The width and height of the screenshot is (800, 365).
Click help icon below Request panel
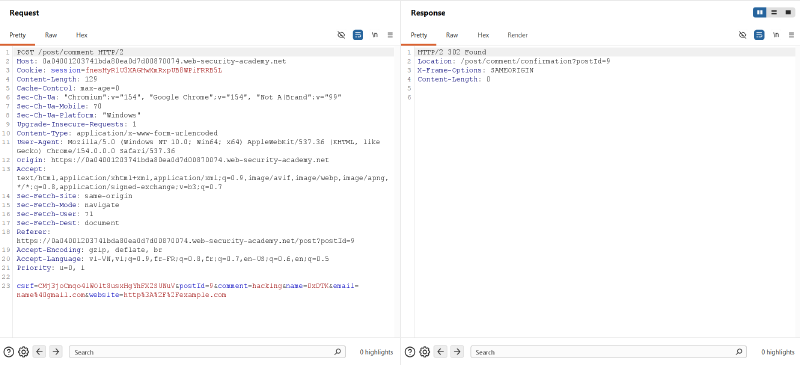tap(9, 352)
